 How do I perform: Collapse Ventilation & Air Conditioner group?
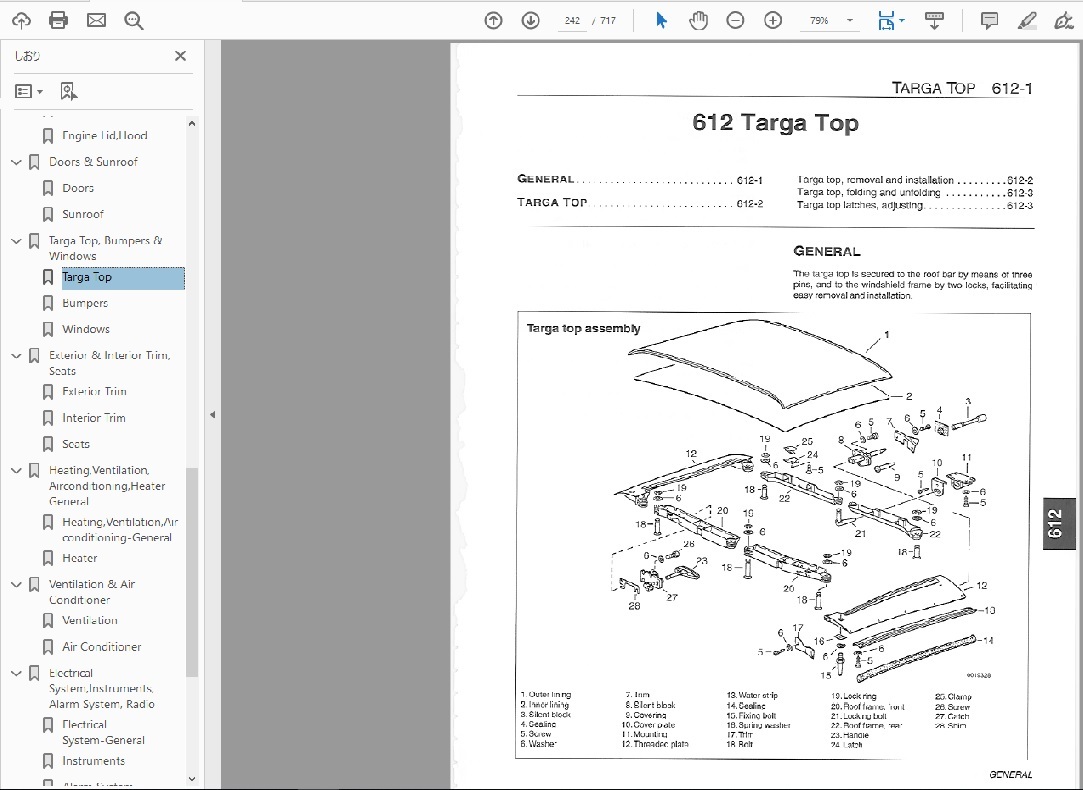(17, 584)
